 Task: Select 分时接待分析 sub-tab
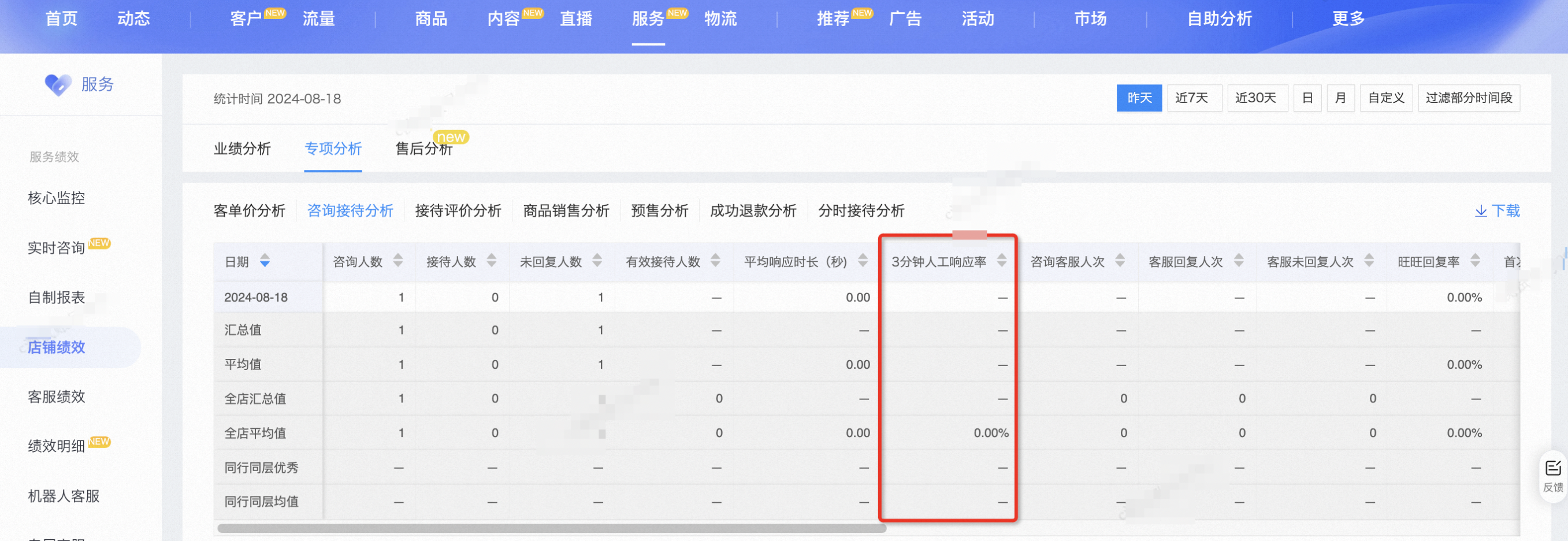(x=861, y=211)
